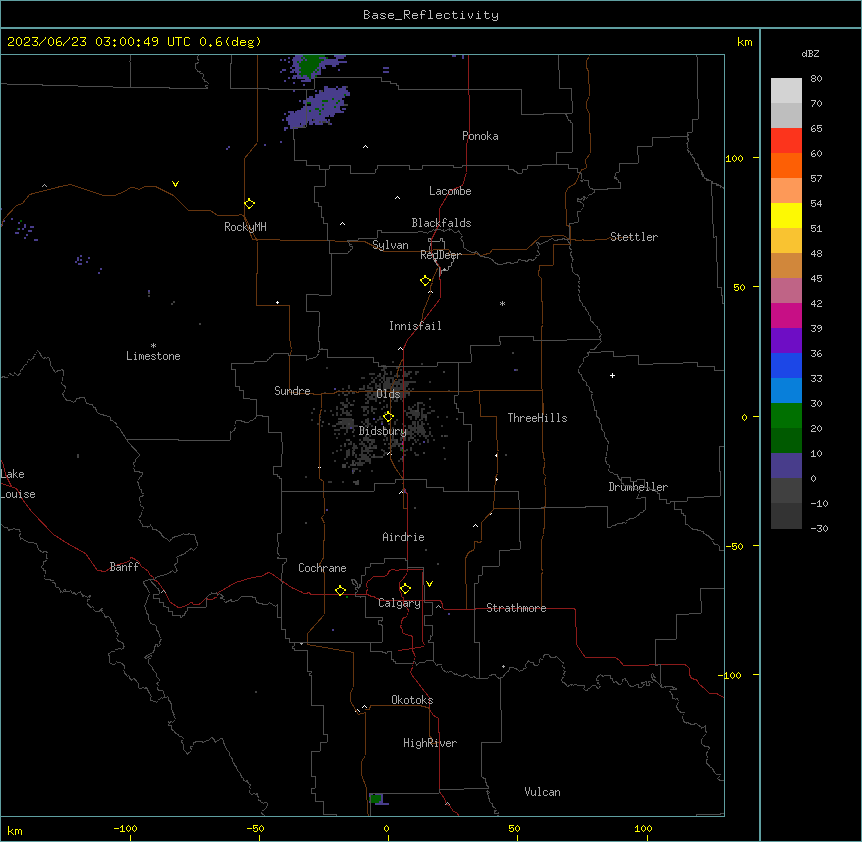Image resolution: width=862 pixels, height=842 pixels.
Task: Select the Strathmore city label
Action: pyautogui.click(x=516, y=608)
